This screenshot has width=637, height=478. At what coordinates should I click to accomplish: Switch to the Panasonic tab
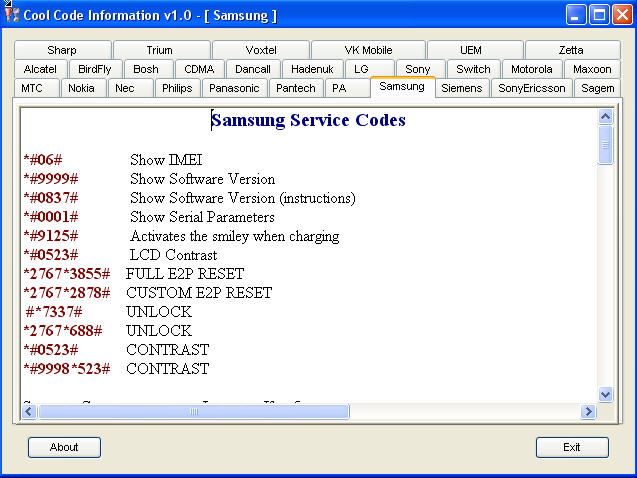tap(234, 88)
